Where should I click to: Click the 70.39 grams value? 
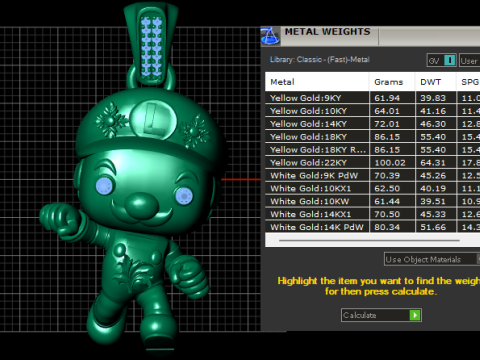387,176
